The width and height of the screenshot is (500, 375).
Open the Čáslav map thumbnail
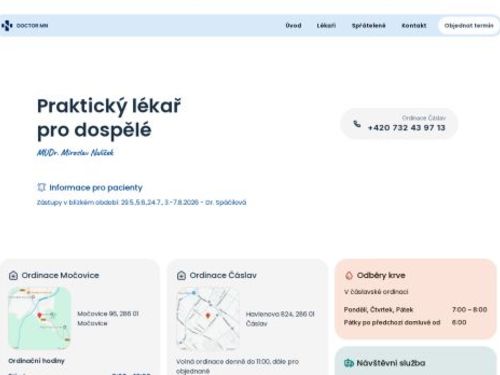tap(208, 318)
